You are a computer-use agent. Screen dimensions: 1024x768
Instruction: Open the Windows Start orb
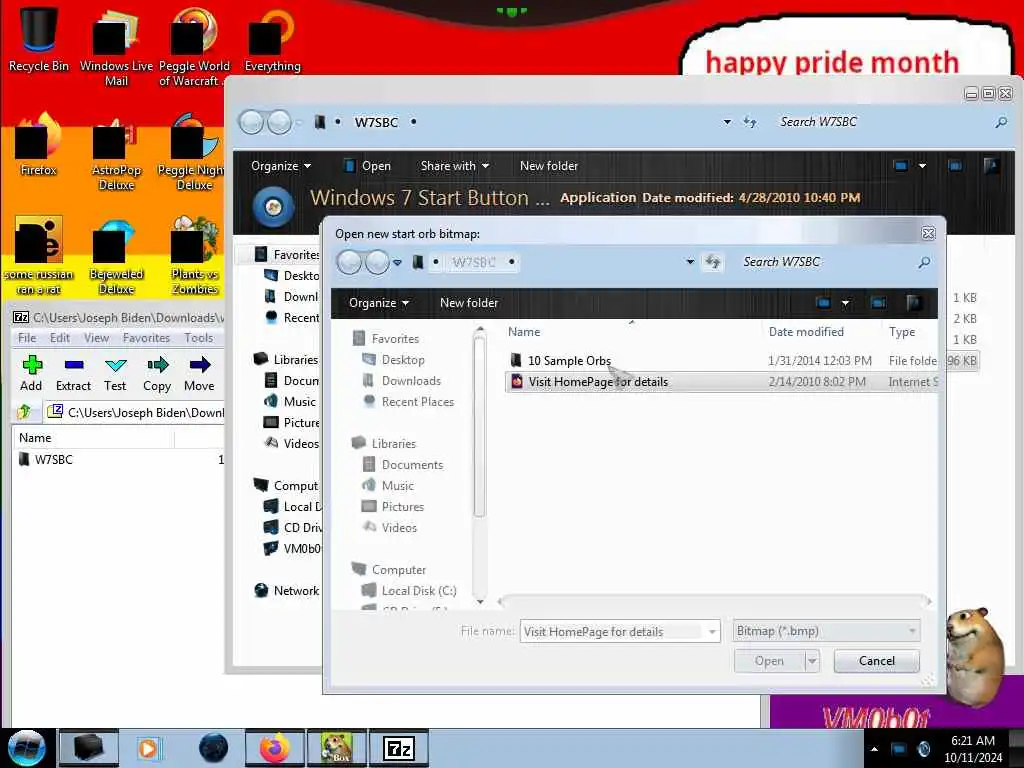(x=27, y=748)
